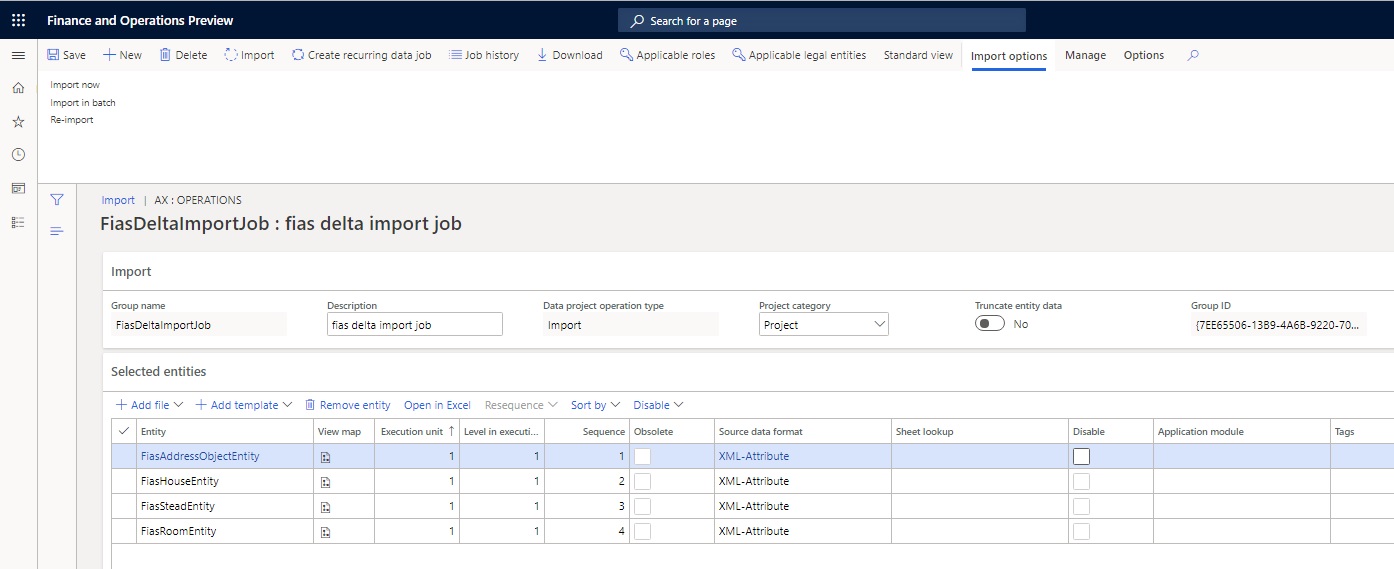1394x569 pixels.
Task: Open Modules list icon in sidebar
Action: 18,222
